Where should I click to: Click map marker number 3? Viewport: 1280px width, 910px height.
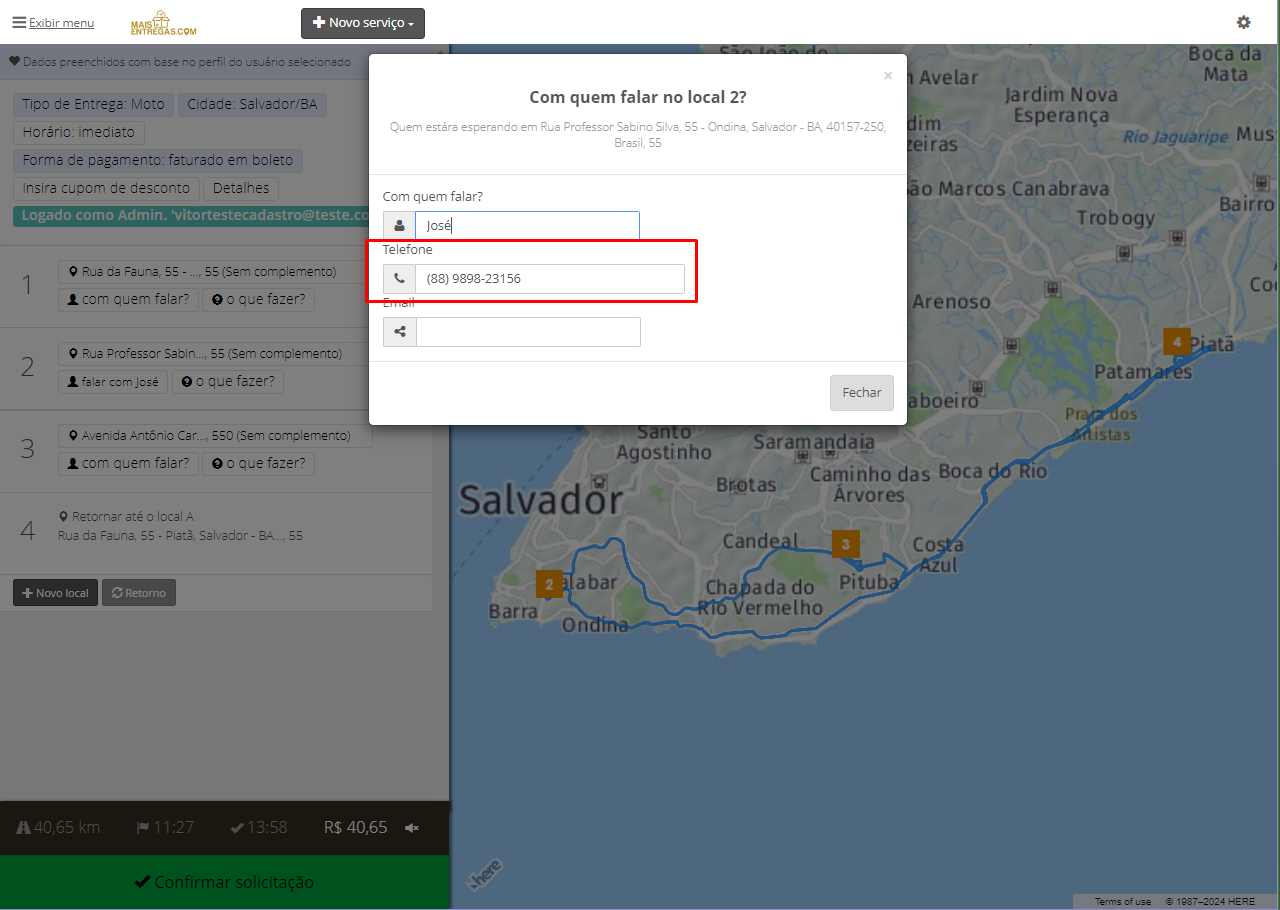(846, 544)
